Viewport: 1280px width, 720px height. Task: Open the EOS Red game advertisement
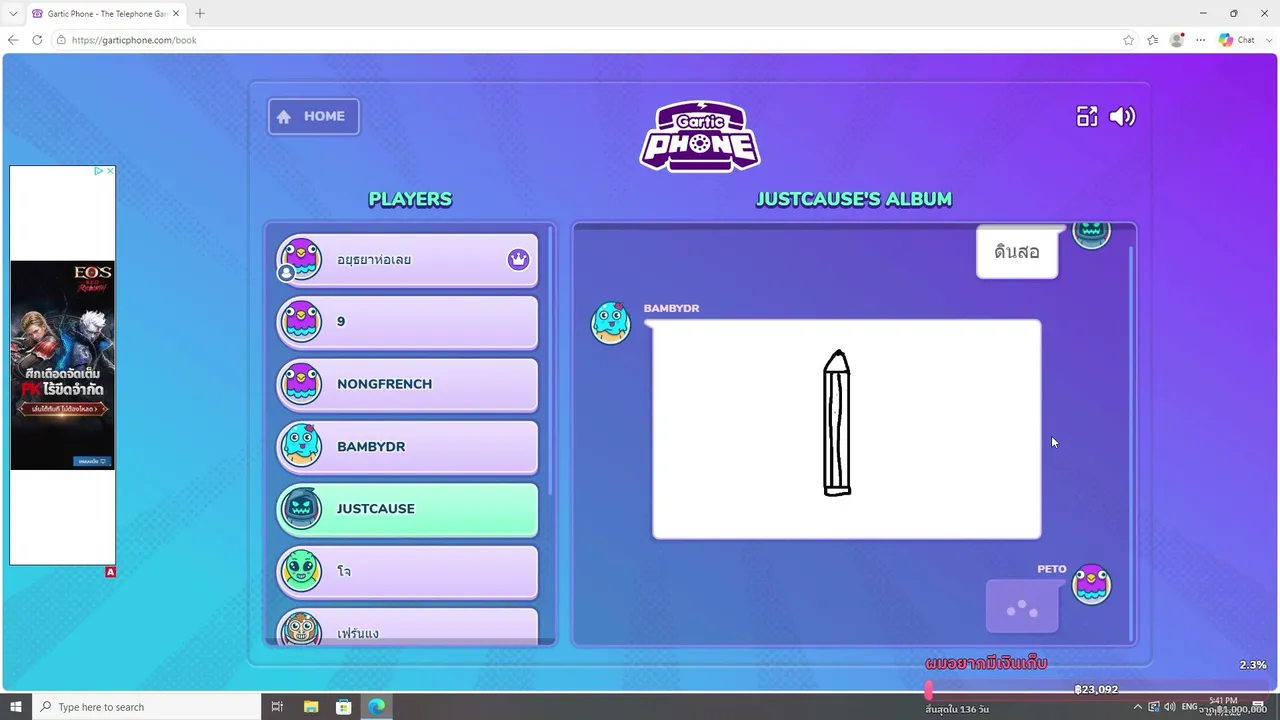pyautogui.click(x=62, y=365)
